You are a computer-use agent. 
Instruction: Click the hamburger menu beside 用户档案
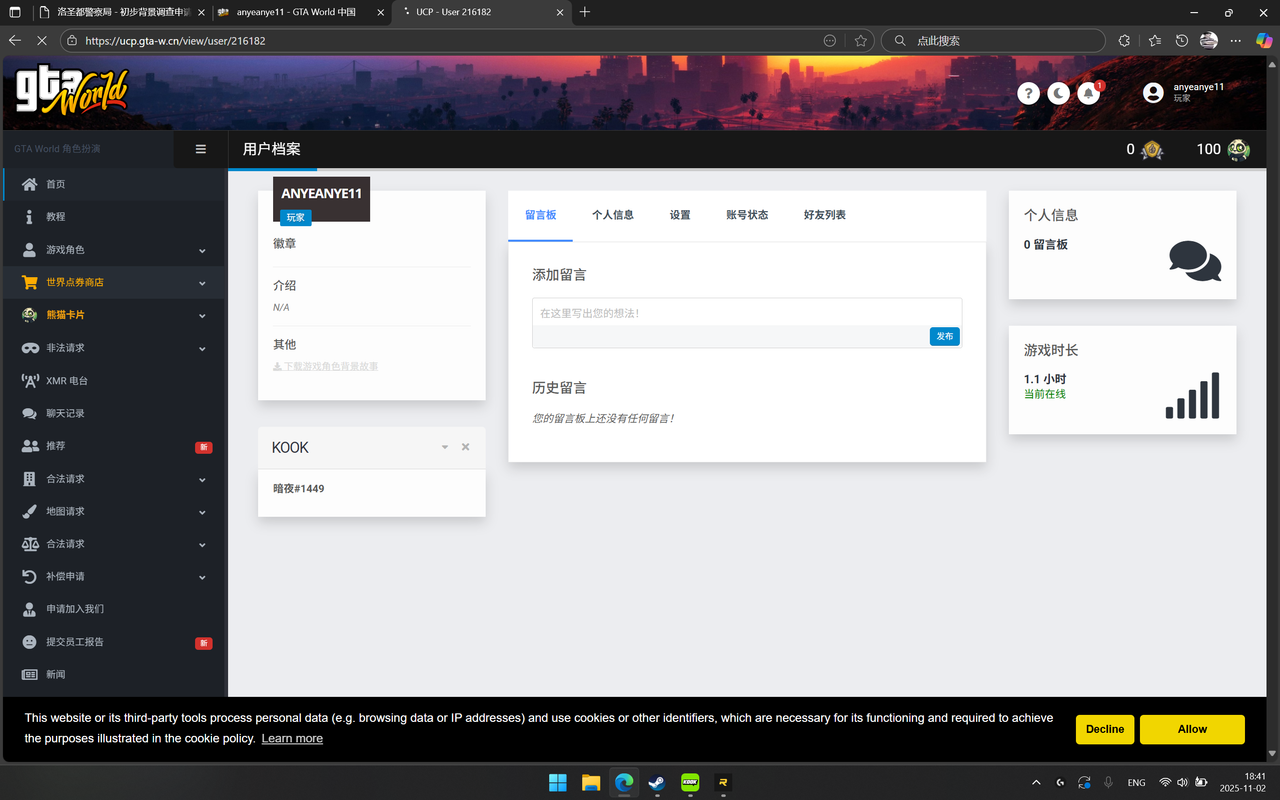pos(200,148)
